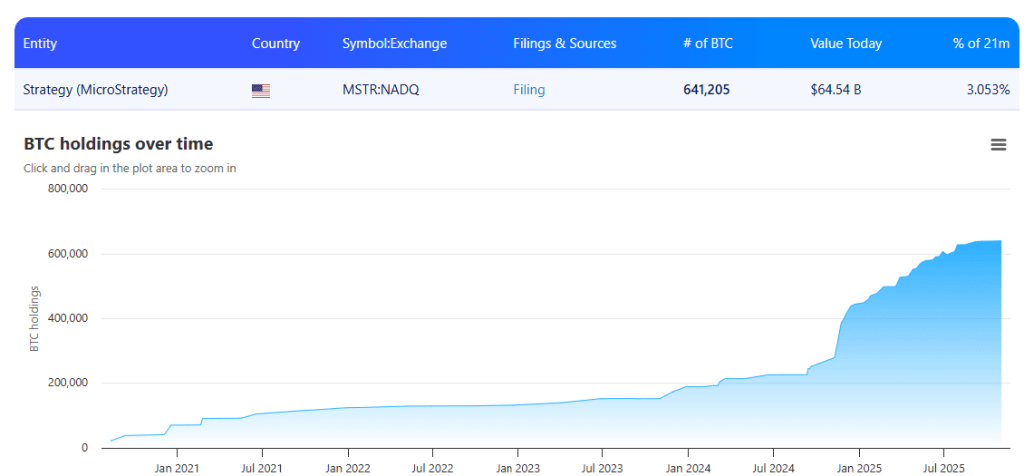This screenshot has height=476, width=1024.
Task: Sort by the # of BTC header
Action: pos(706,43)
